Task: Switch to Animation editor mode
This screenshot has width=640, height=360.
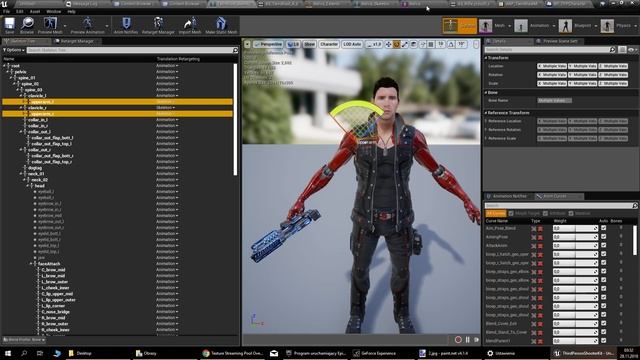Action: pyautogui.click(x=532, y=26)
